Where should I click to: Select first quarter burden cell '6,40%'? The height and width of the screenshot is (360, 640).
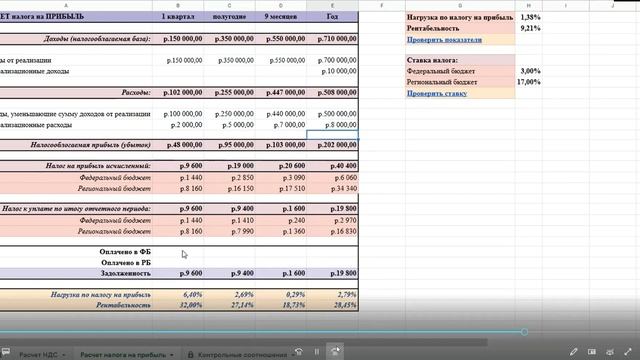178,294
